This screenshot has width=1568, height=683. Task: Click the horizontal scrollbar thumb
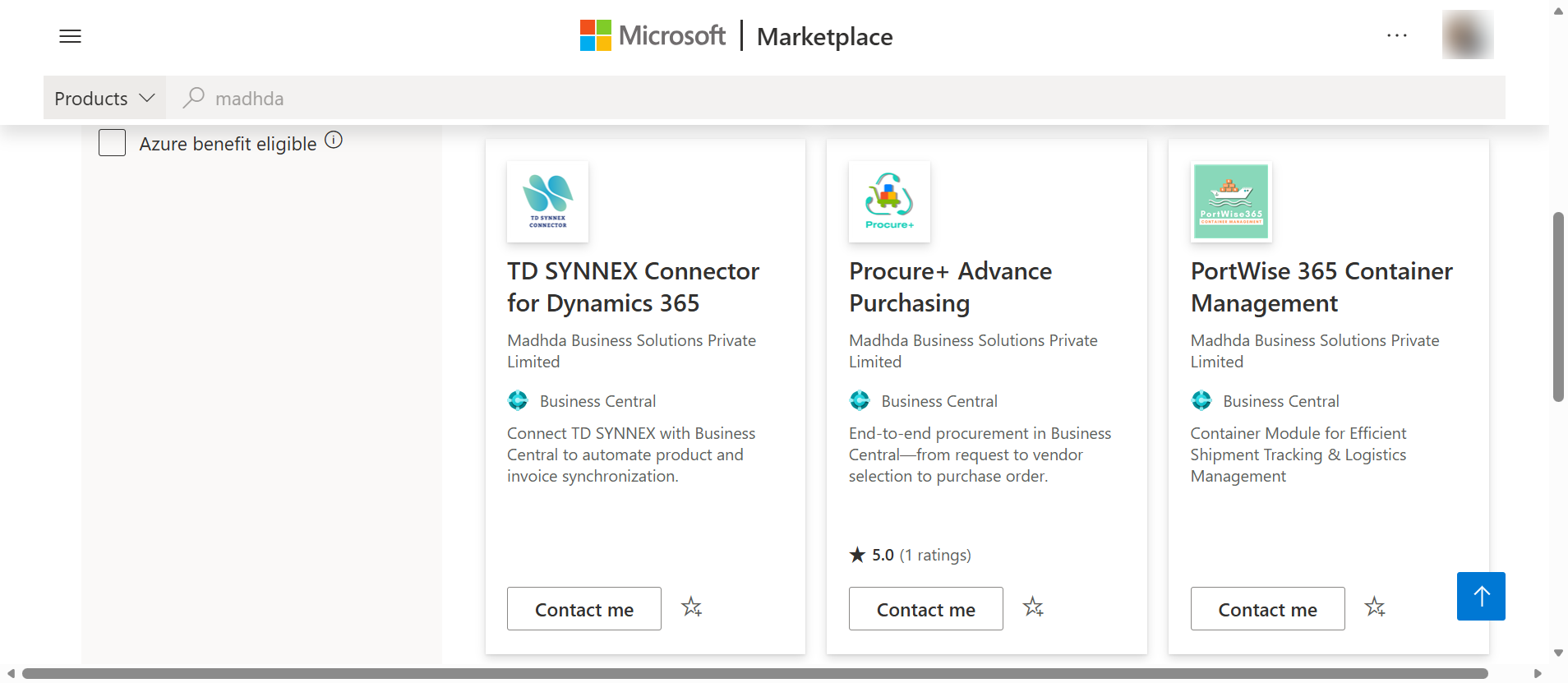[x=754, y=673]
